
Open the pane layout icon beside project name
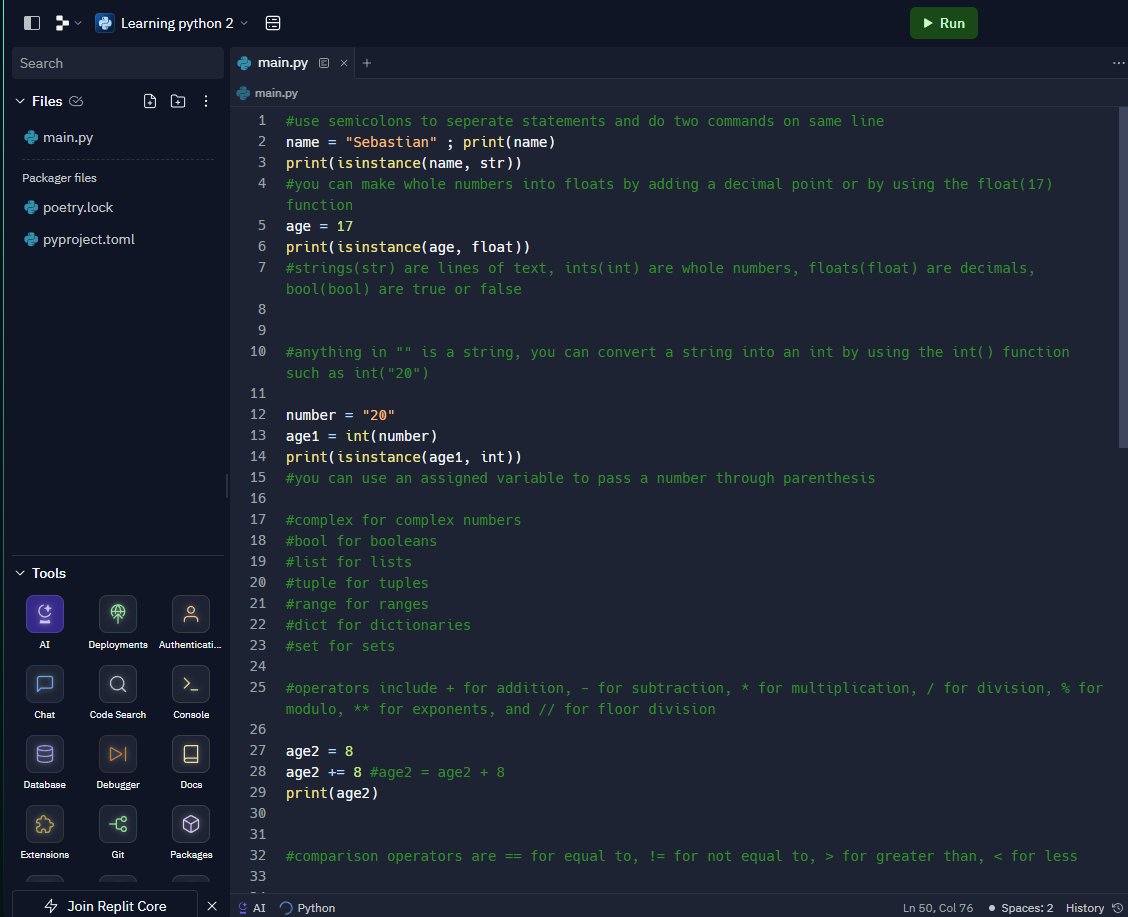273,23
